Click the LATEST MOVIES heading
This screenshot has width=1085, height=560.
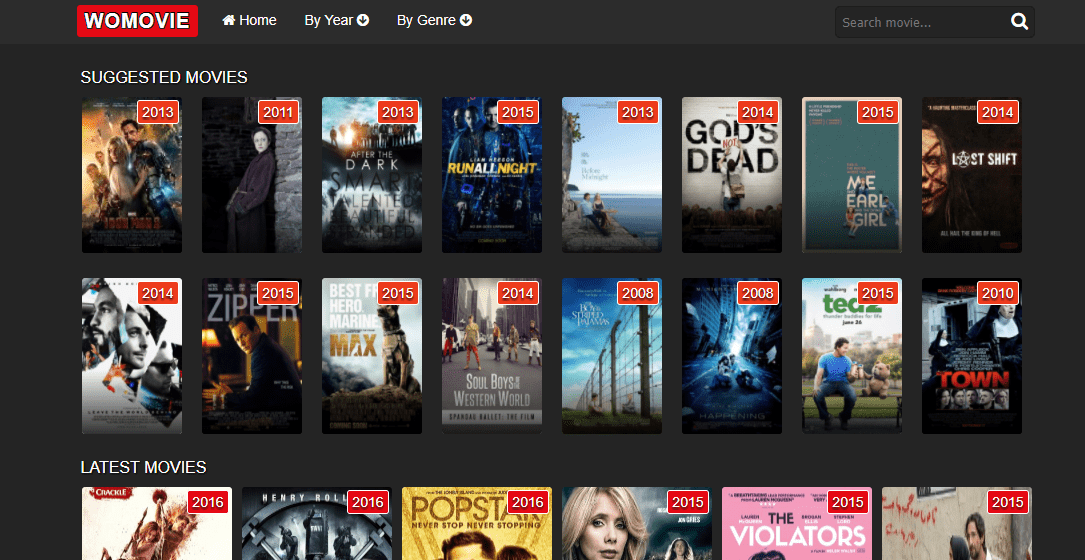tap(143, 467)
